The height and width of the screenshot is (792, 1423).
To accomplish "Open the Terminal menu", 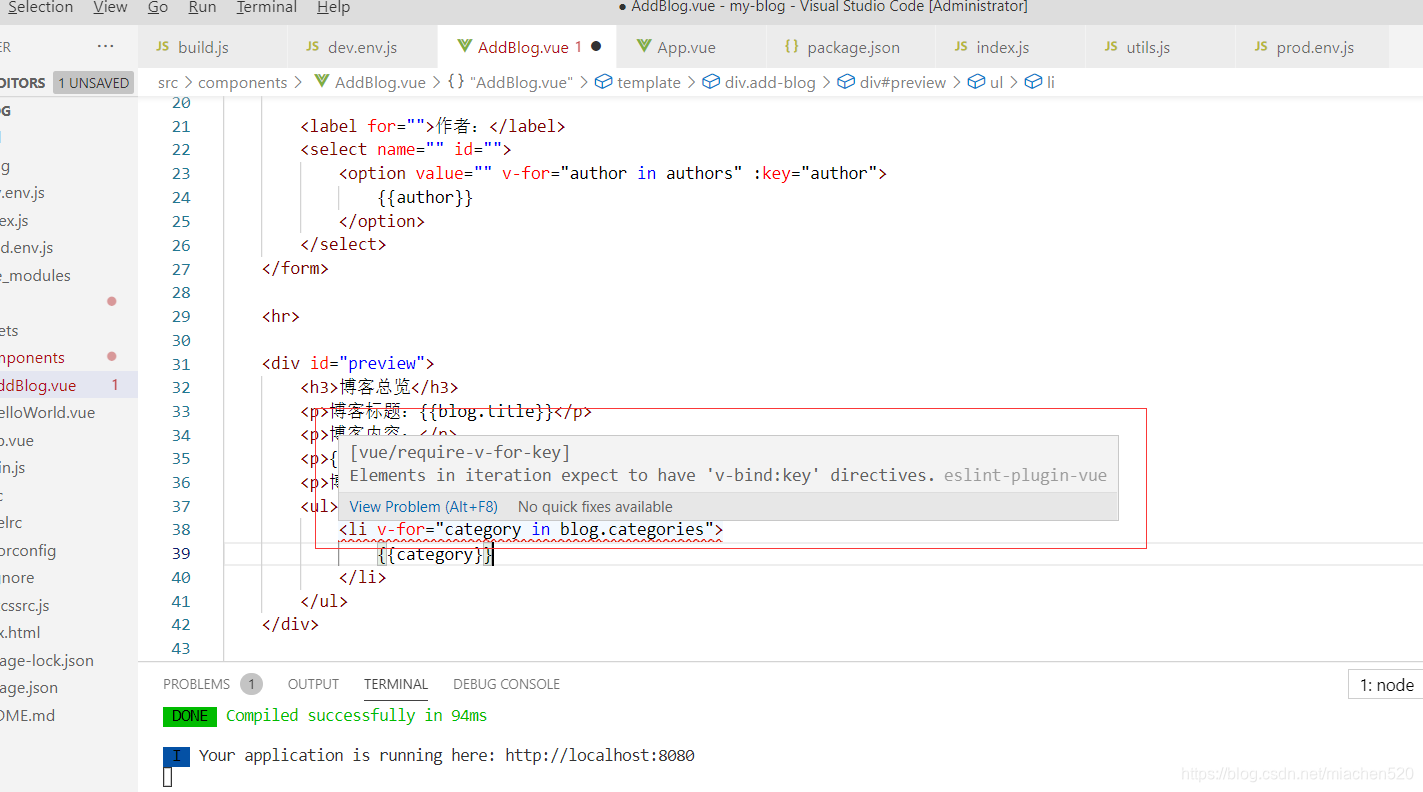I will 265,8.
